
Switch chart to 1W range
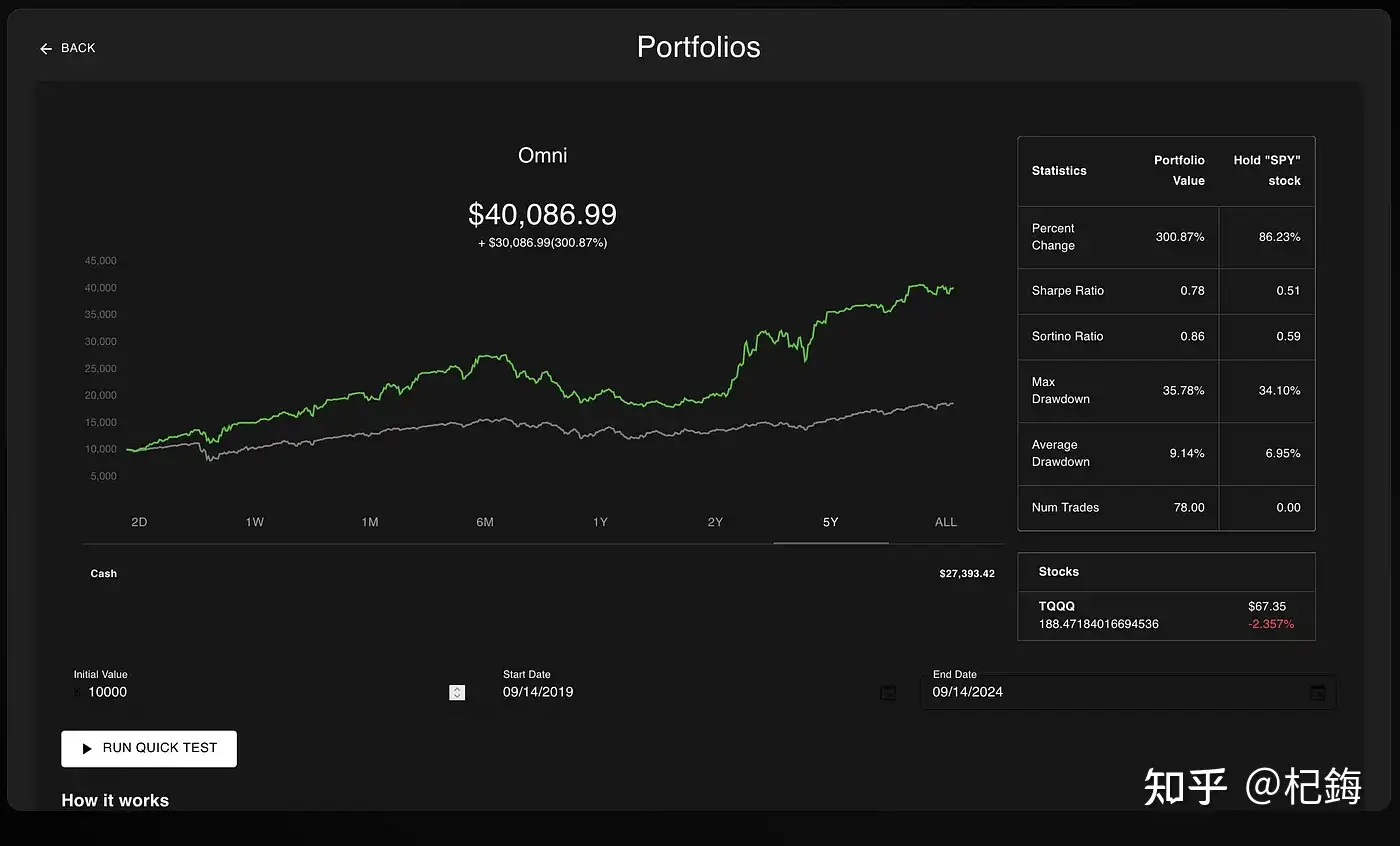coord(254,522)
